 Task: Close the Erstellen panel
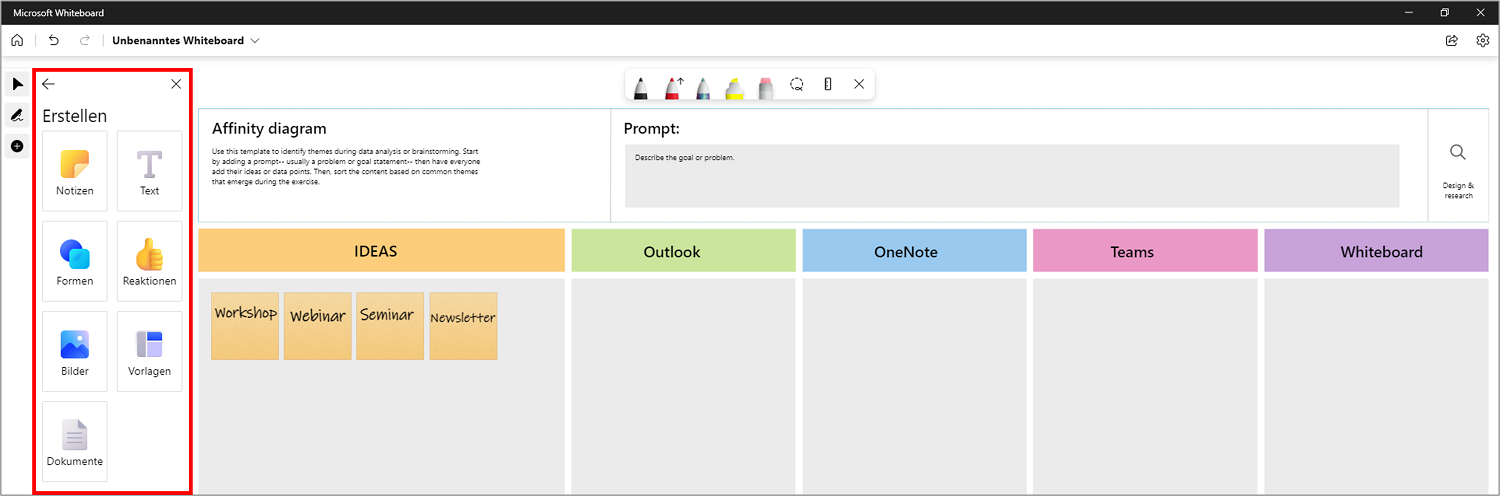[176, 84]
